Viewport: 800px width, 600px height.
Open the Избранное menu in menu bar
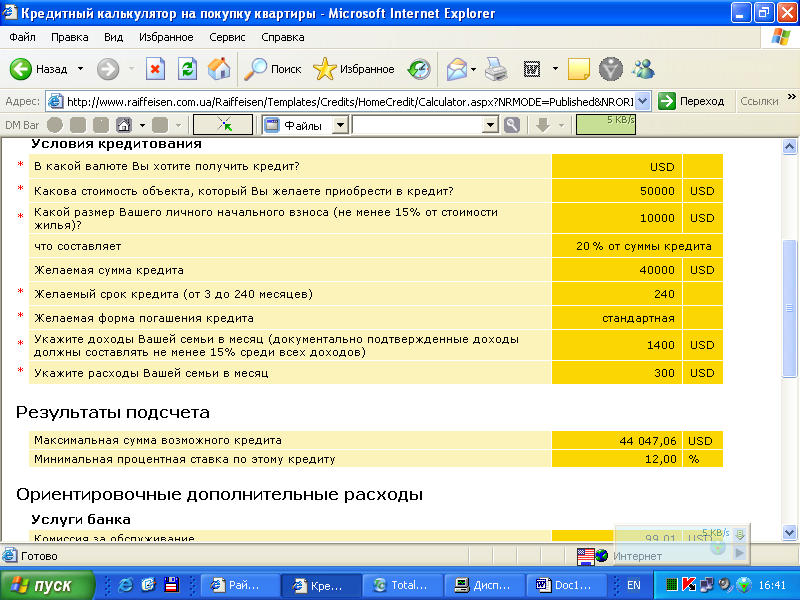click(166, 37)
